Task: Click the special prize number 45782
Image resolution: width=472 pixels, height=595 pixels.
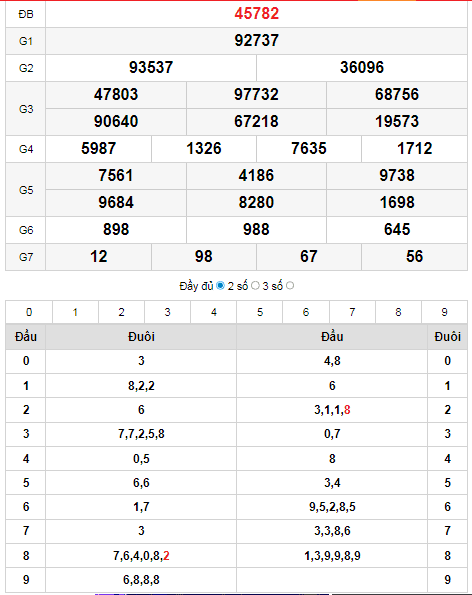Action: click(x=256, y=14)
